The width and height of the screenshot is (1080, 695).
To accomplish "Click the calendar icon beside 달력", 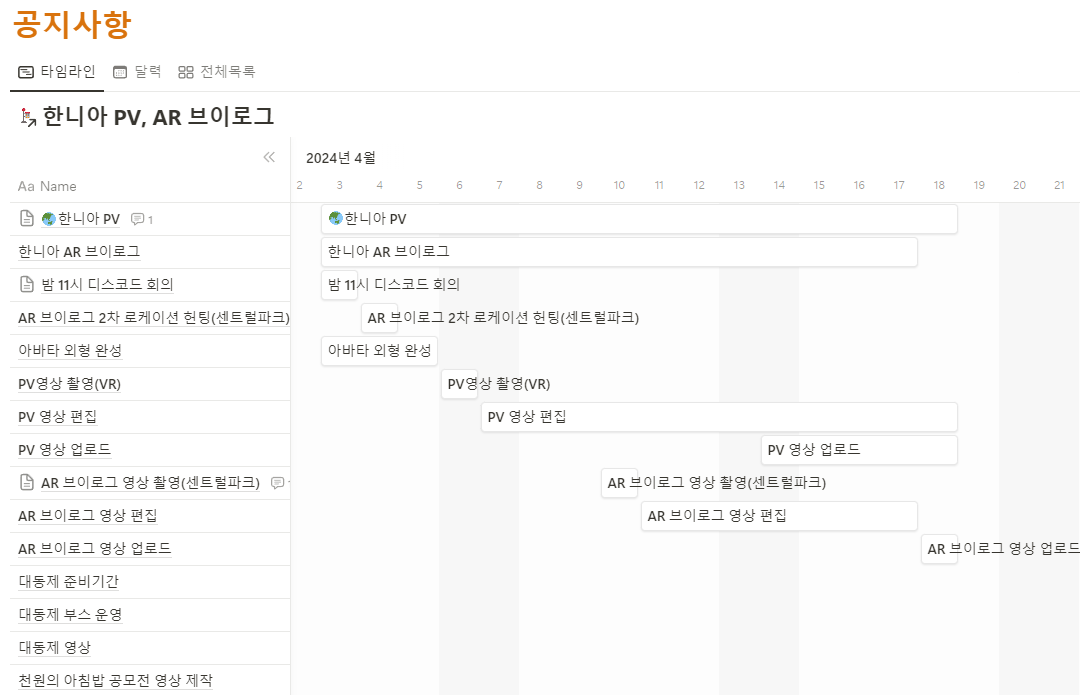I will [x=120, y=72].
